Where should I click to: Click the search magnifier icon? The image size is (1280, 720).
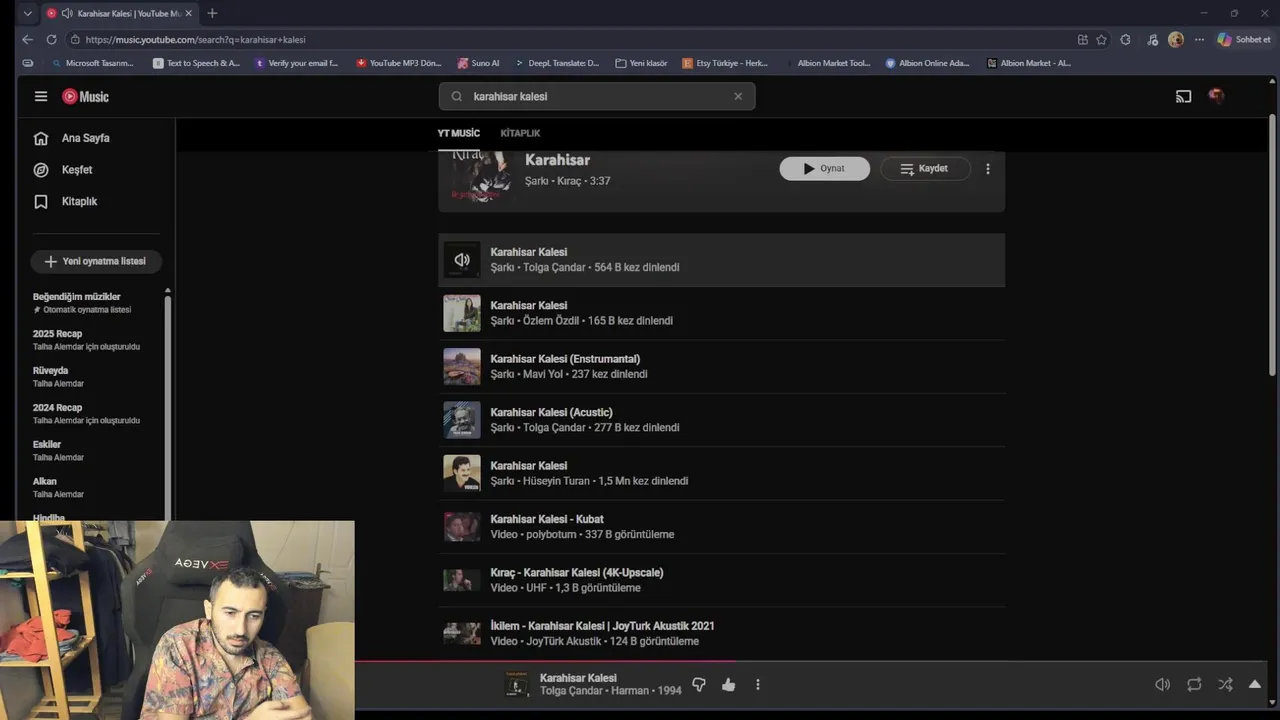tap(457, 96)
